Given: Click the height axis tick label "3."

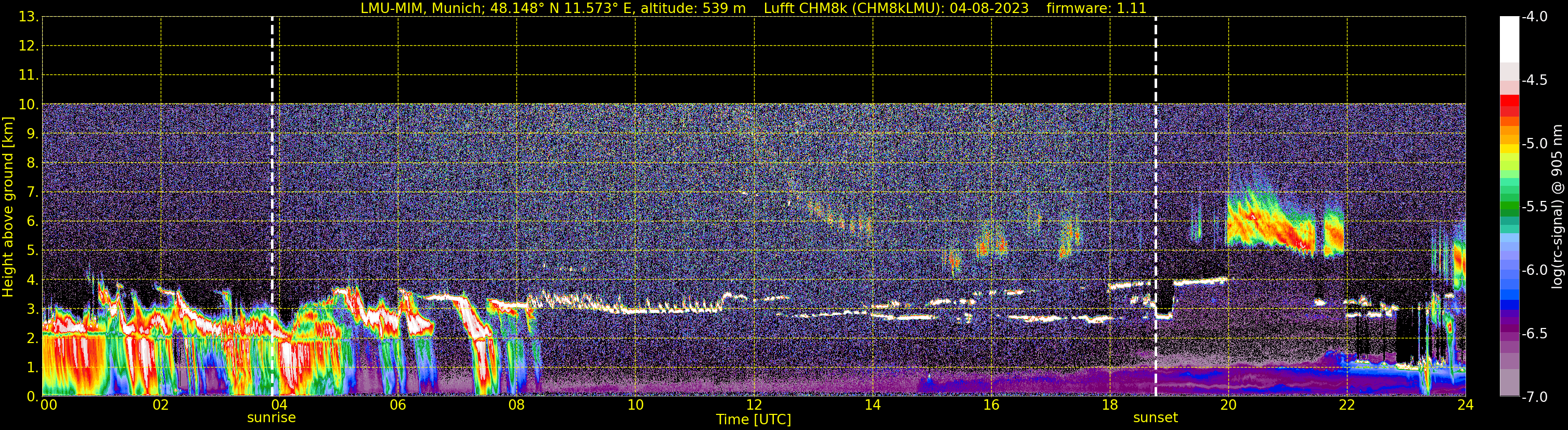Looking at the screenshot, I should pyautogui.click(x=32, y=309).
